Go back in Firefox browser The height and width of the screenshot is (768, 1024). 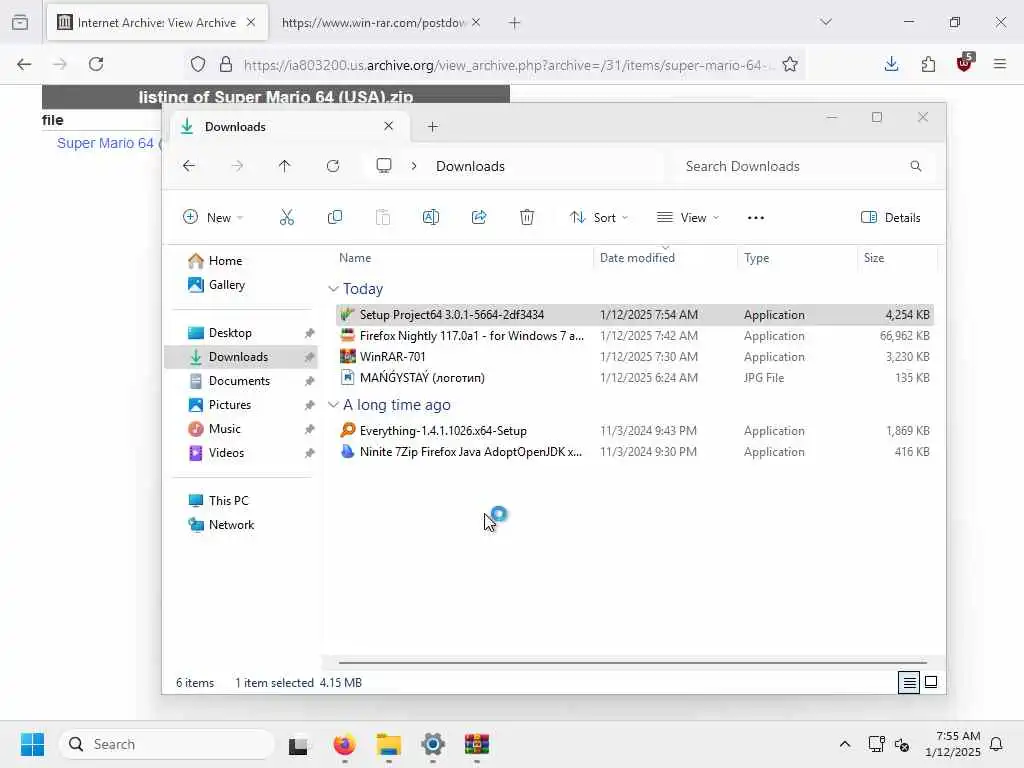coord(24,64)
